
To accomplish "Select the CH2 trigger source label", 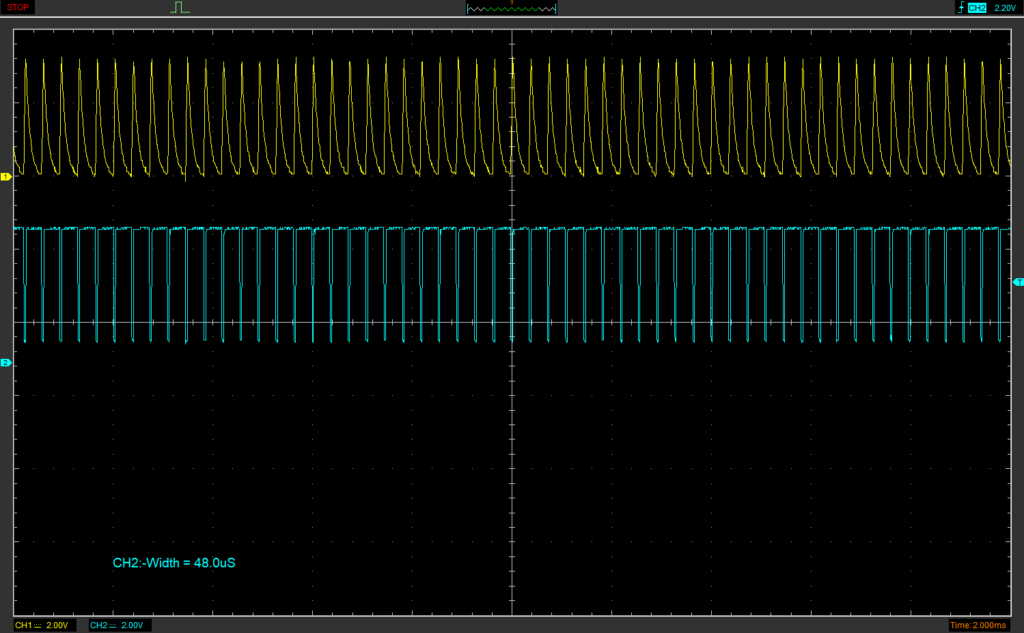I will click(977, 8).
